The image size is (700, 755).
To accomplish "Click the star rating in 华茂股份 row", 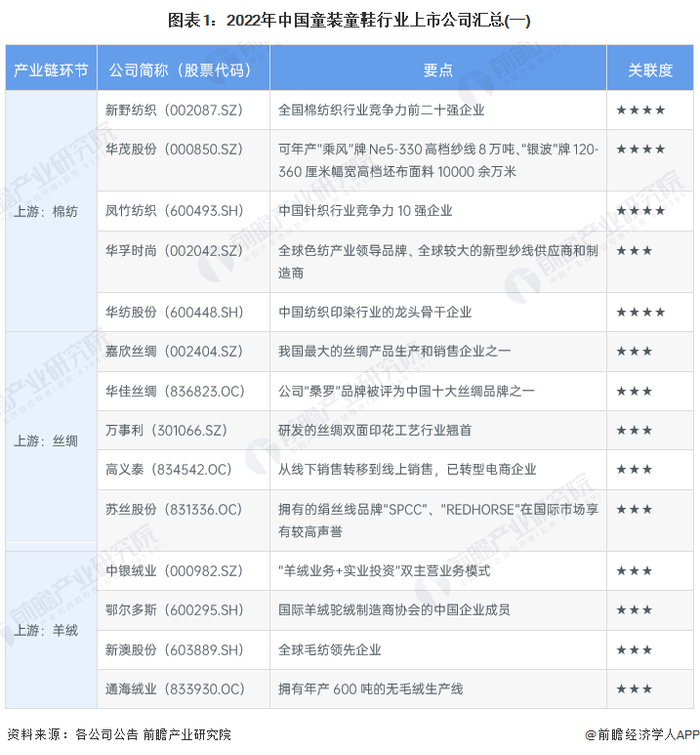I will tap(641, 149).
